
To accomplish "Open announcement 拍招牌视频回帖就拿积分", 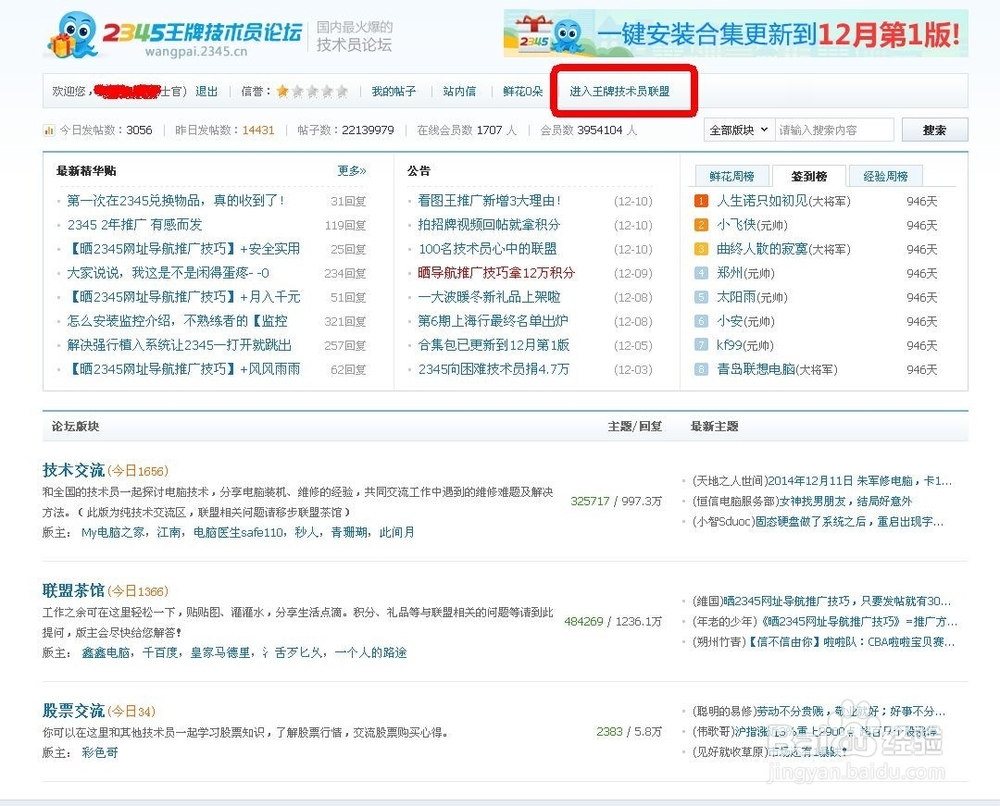I will pos(489,225).
